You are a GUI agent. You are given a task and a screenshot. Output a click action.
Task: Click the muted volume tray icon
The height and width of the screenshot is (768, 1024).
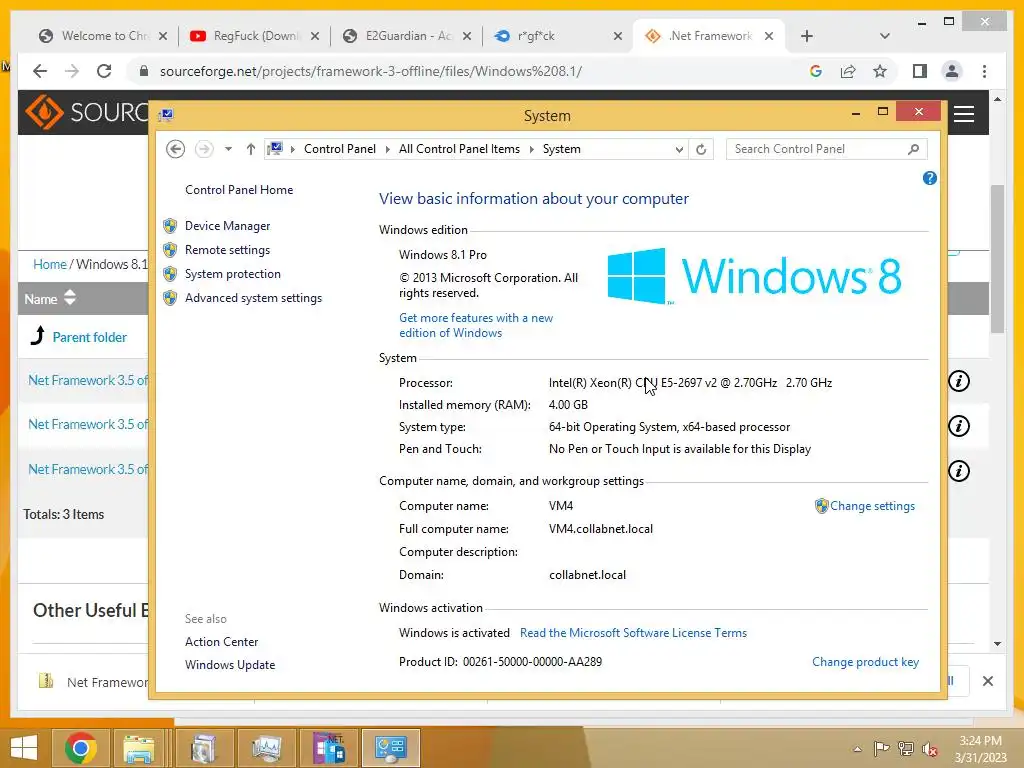tap(929, 748)
